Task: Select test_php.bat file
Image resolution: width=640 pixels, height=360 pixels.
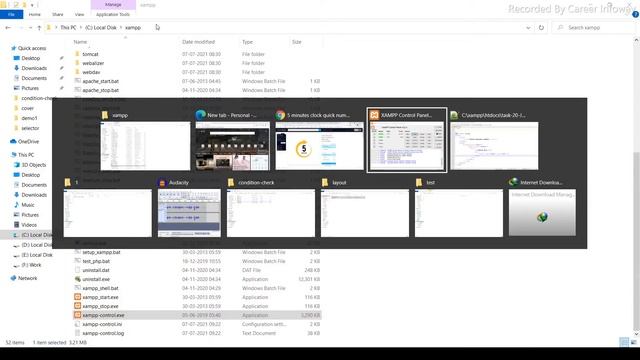Action: (x=96, y=261)
